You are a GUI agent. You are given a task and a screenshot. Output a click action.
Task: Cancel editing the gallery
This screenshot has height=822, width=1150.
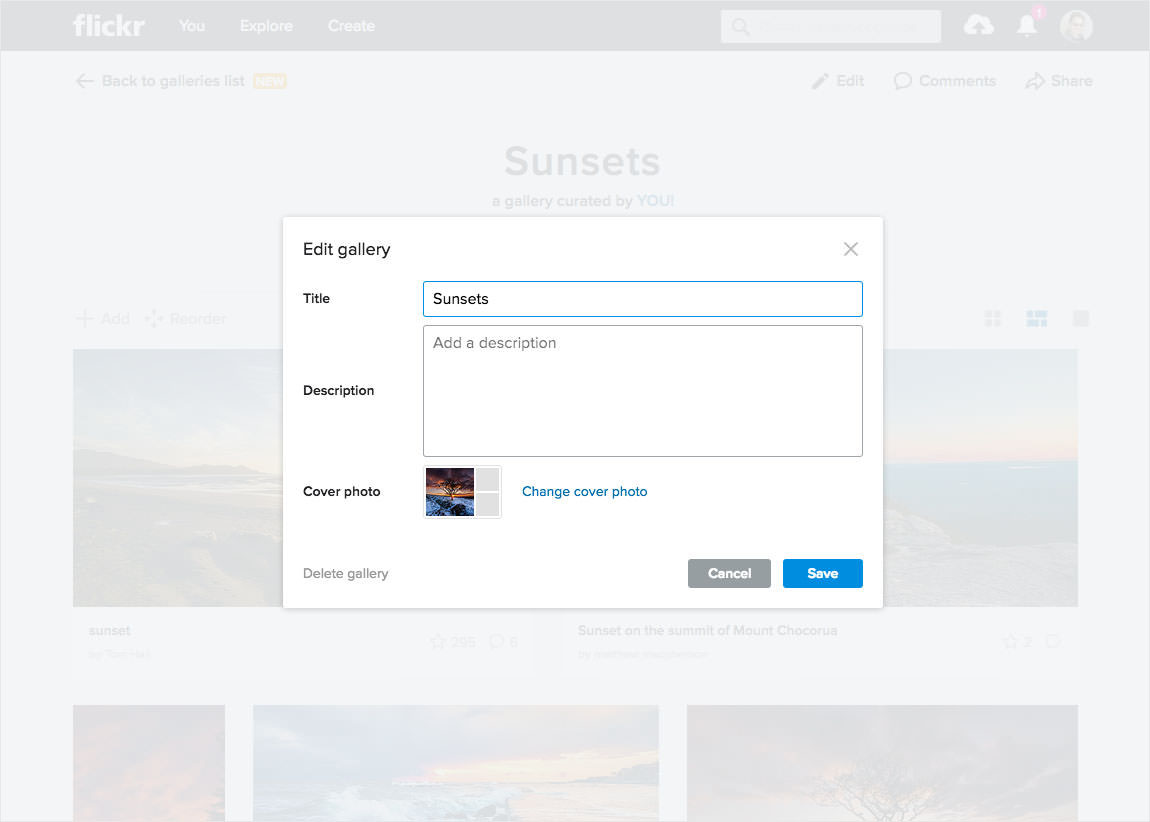(729, 573)
